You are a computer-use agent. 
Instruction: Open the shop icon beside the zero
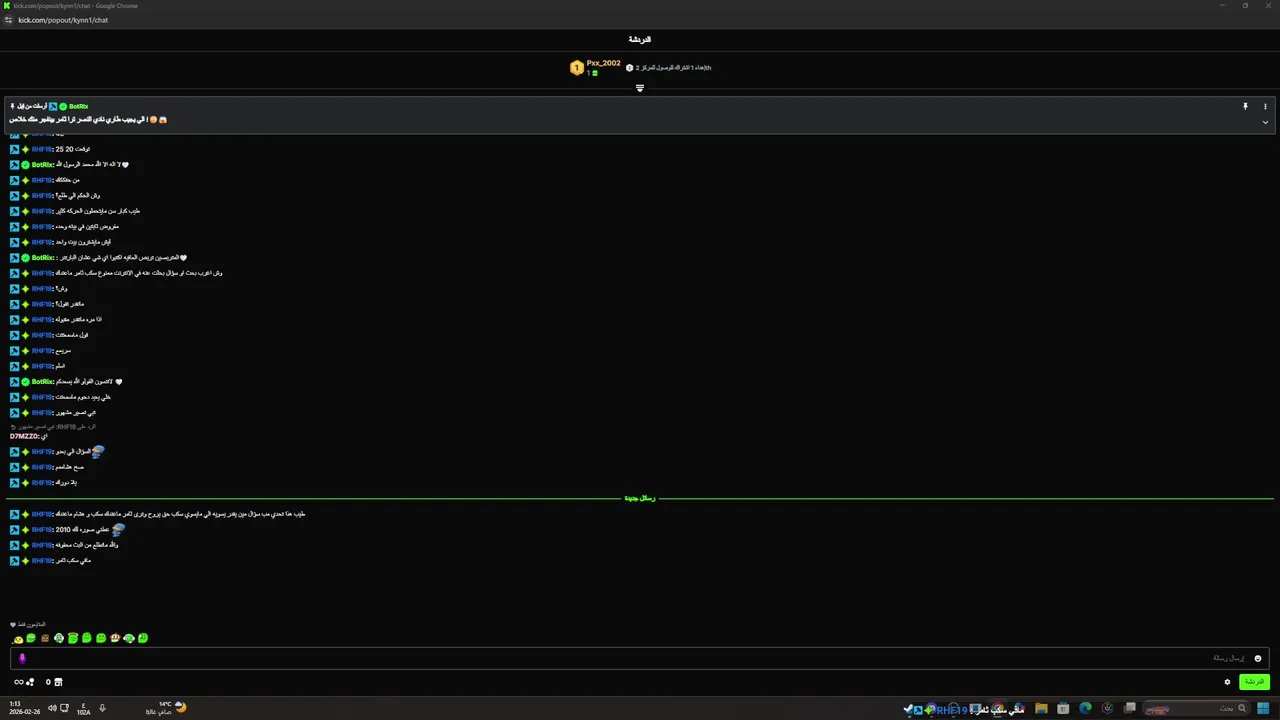(58, 682)
